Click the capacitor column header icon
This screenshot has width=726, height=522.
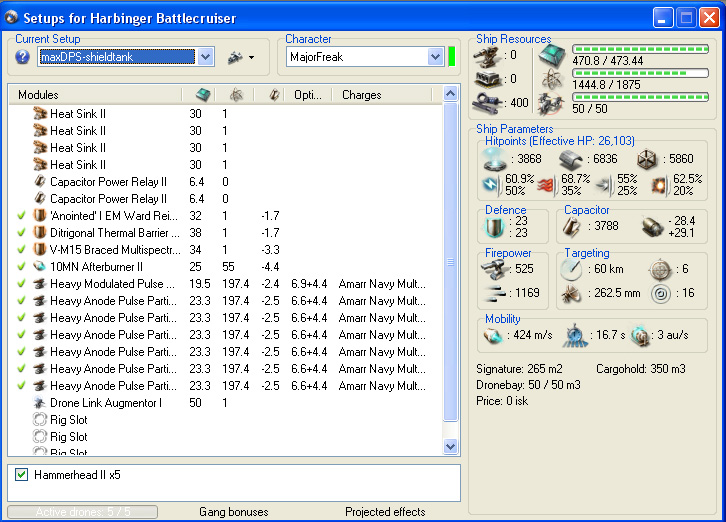click(x=274, y=95)
